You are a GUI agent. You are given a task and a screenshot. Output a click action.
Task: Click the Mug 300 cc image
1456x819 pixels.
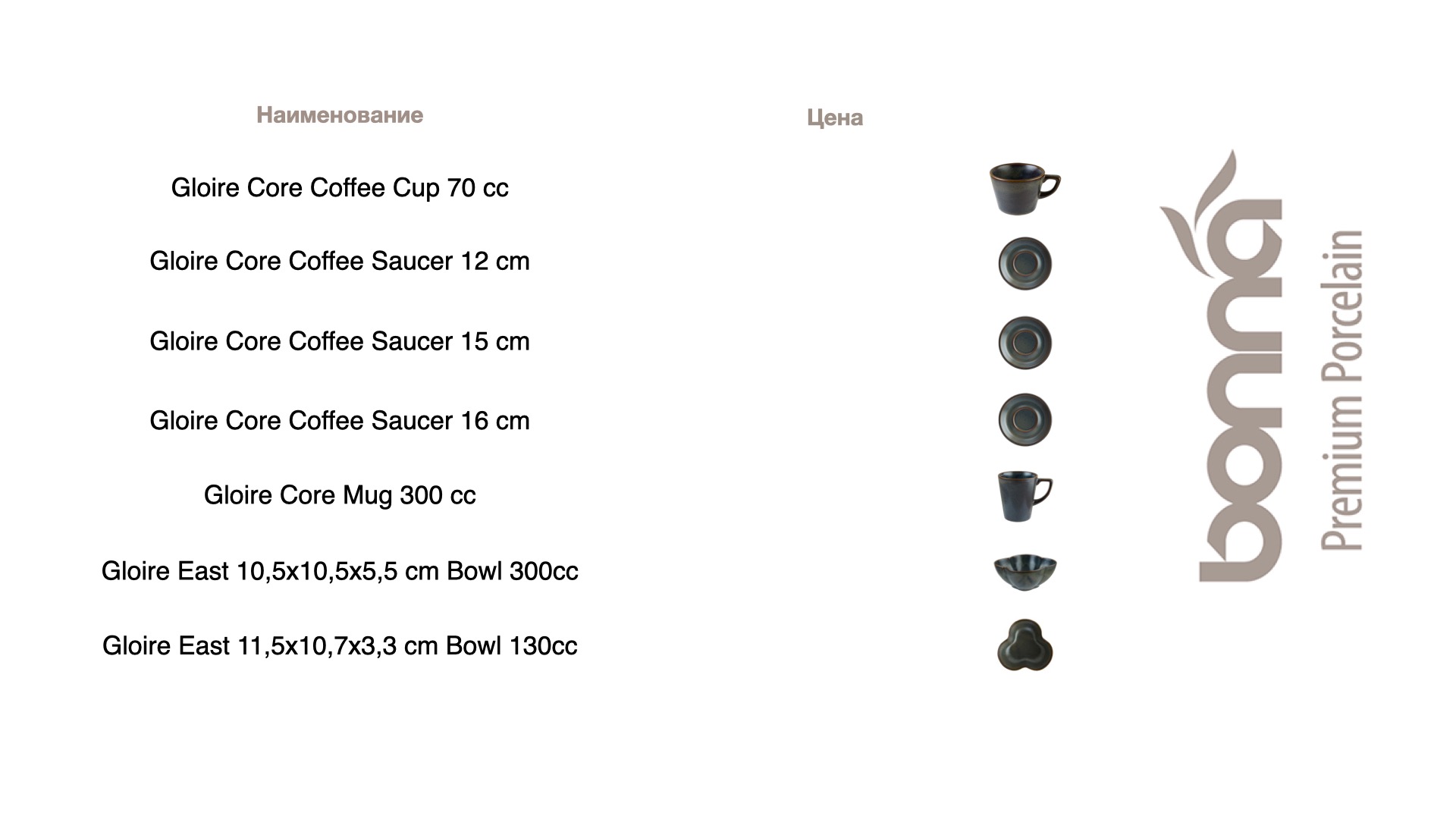tap(1025, 497)
